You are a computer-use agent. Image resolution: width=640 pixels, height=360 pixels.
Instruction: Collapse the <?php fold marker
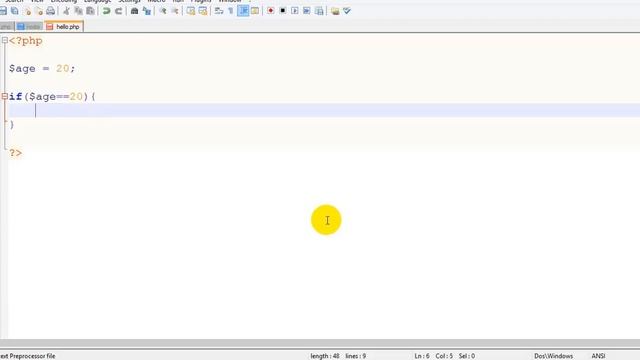coord(4,40)
